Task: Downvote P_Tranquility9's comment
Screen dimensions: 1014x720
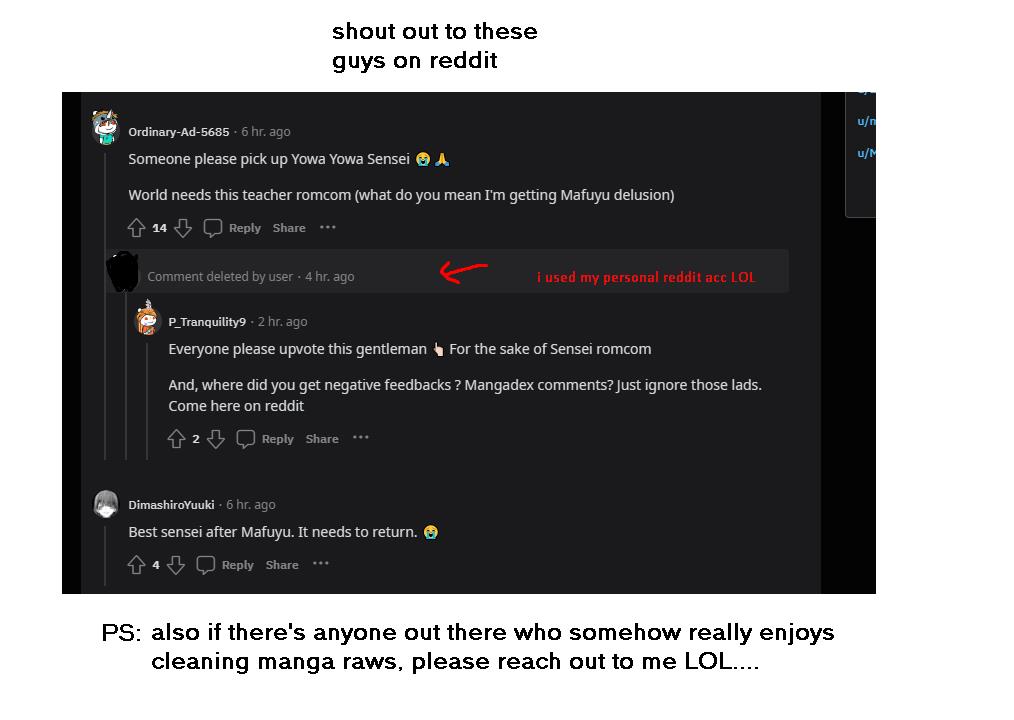Action: tap(216, 439)
